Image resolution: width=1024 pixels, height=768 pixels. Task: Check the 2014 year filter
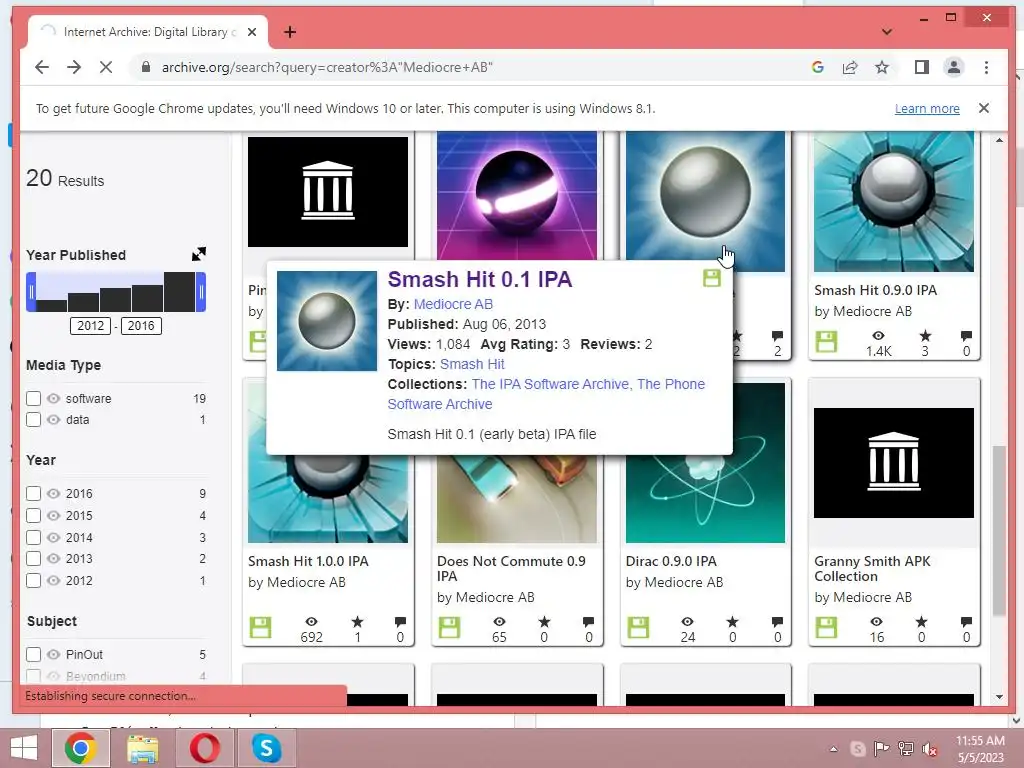coord(33,537)
